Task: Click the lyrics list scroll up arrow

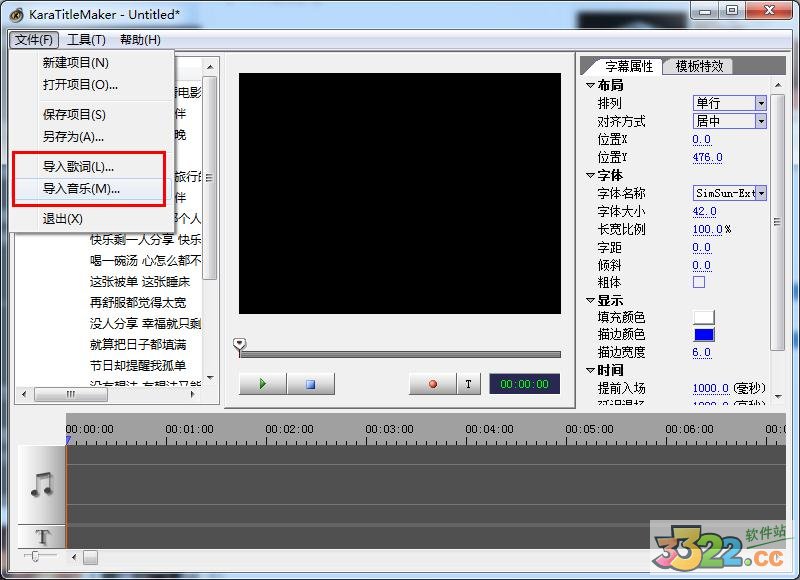Action: 210,67
